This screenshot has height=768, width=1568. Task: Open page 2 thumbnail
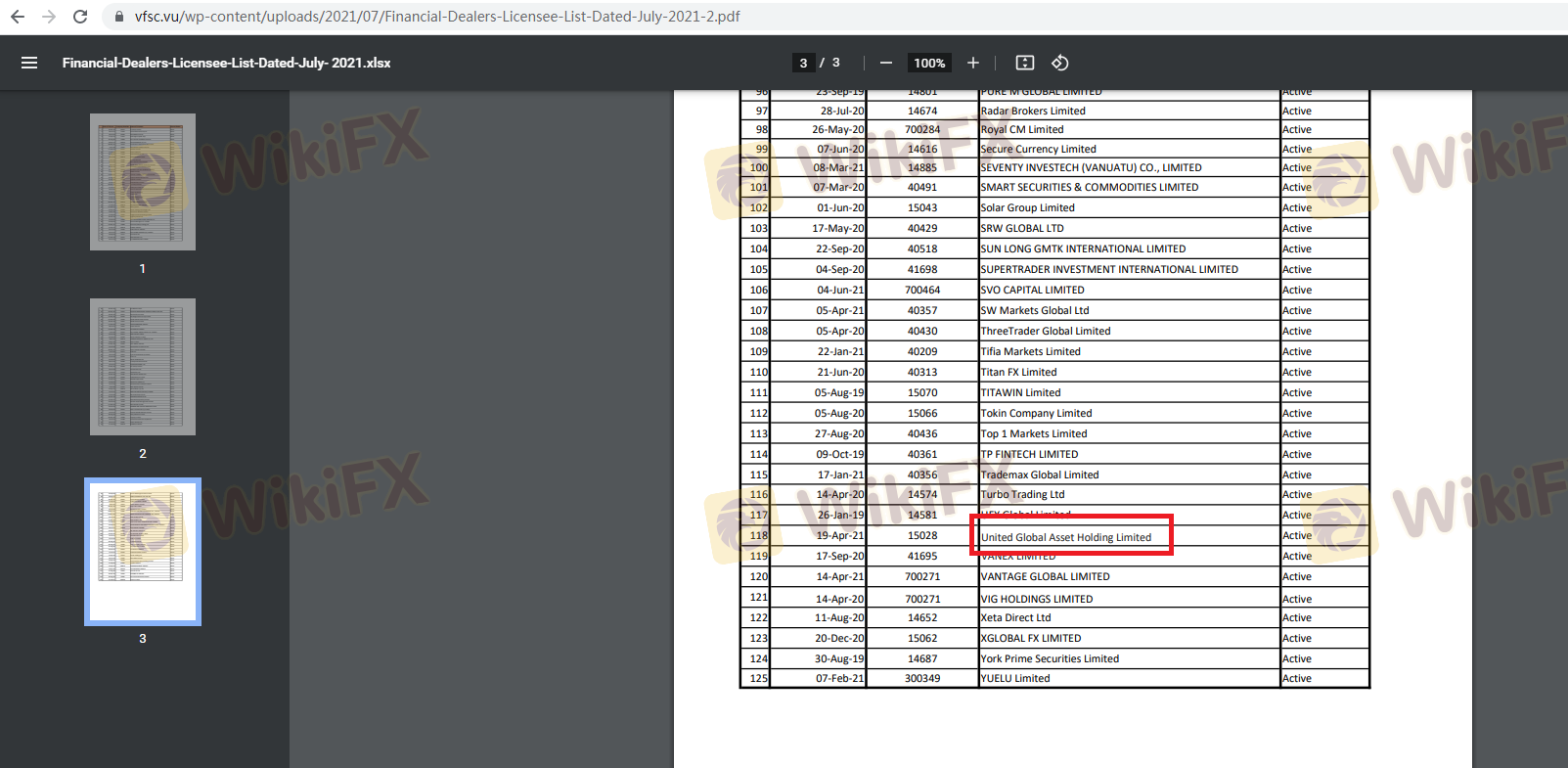pos(143,367)
